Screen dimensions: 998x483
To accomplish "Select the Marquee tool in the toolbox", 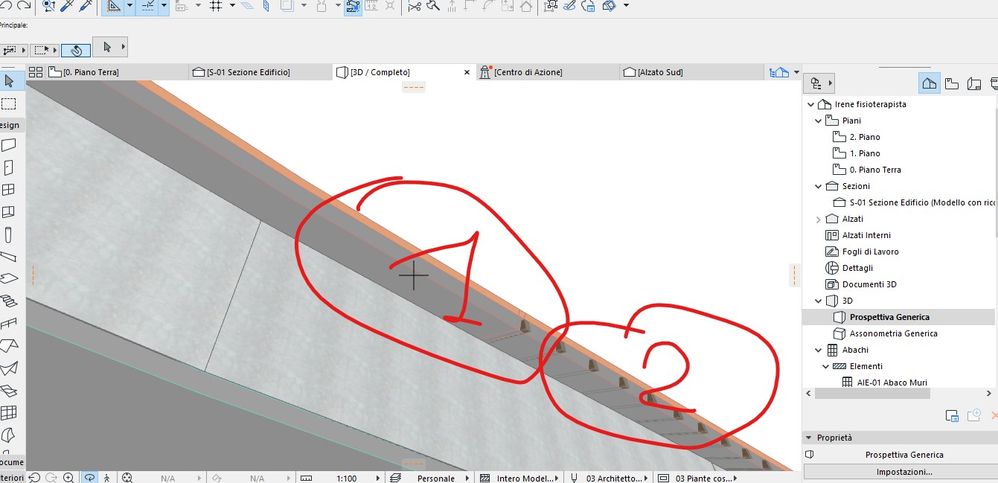I will 9,104.
